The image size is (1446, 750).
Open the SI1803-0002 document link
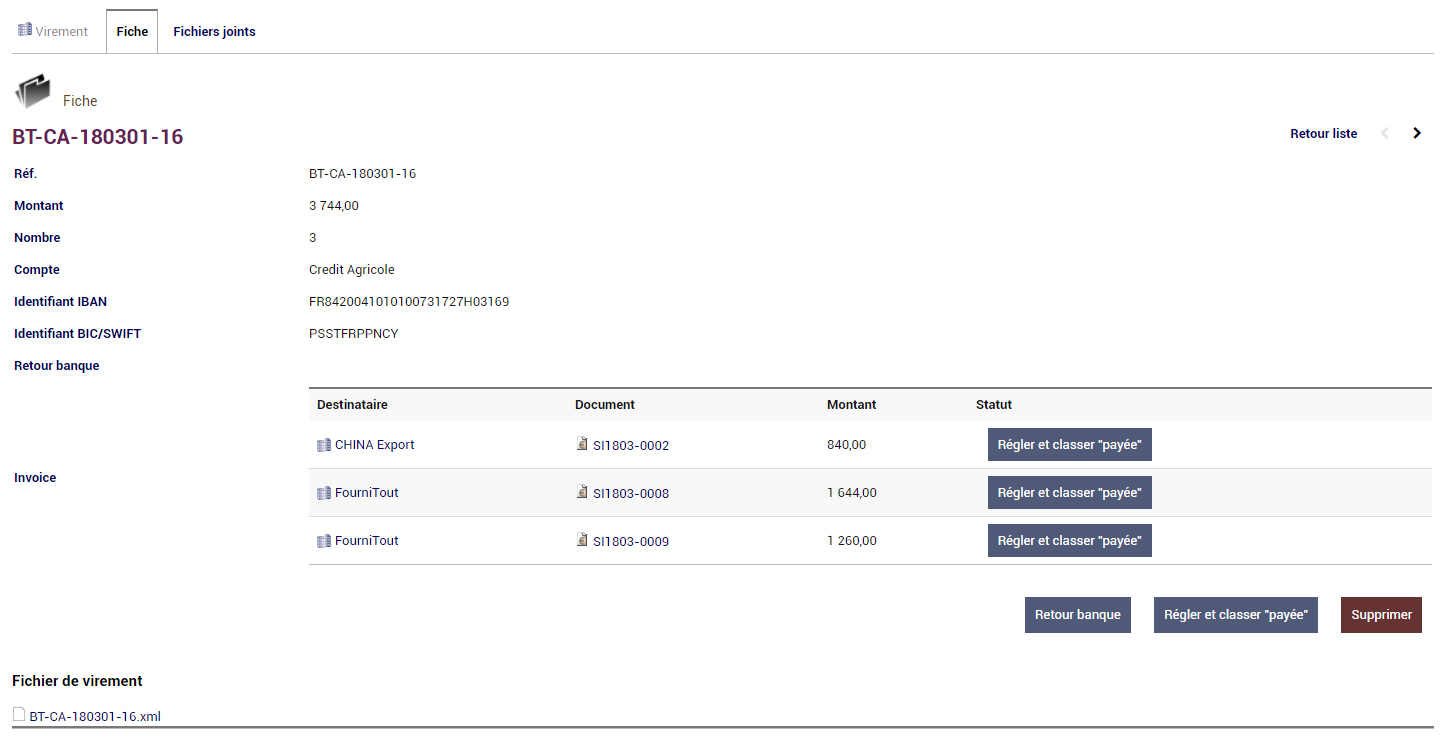(631, 446)
